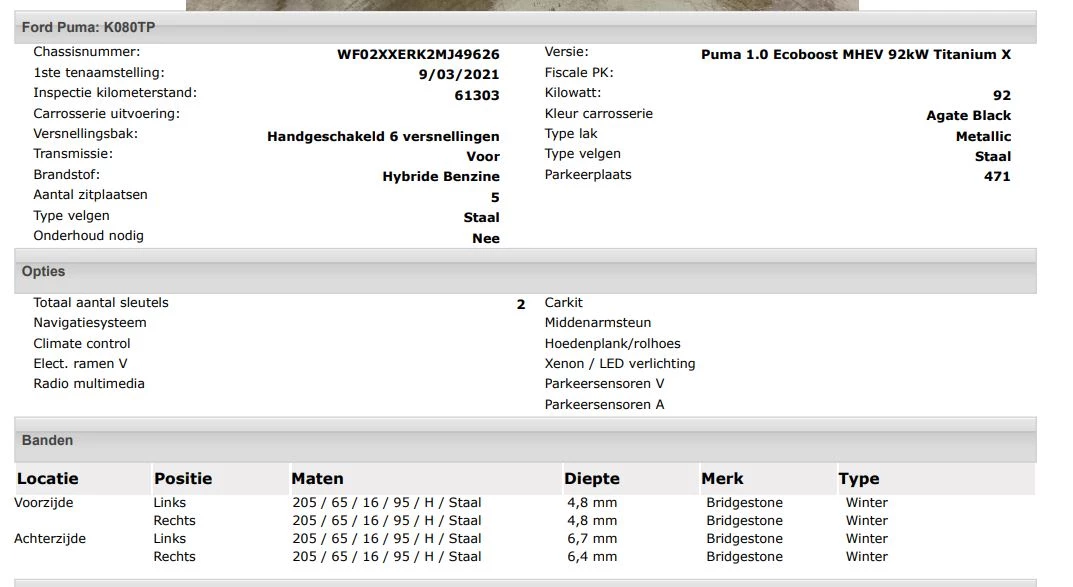This screenshot has width=1073, height=587.
Task: Select the Bridgestone entry for Achterzijde Rechts
Action: [744, 556]
